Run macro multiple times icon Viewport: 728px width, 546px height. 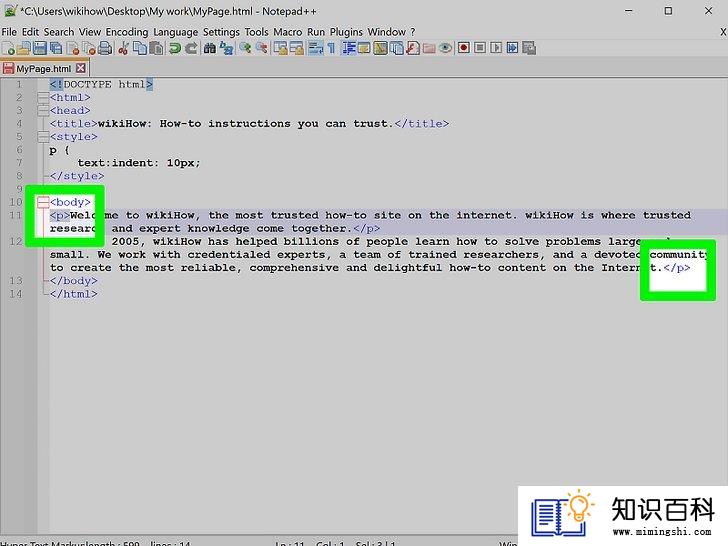(513, 48)
